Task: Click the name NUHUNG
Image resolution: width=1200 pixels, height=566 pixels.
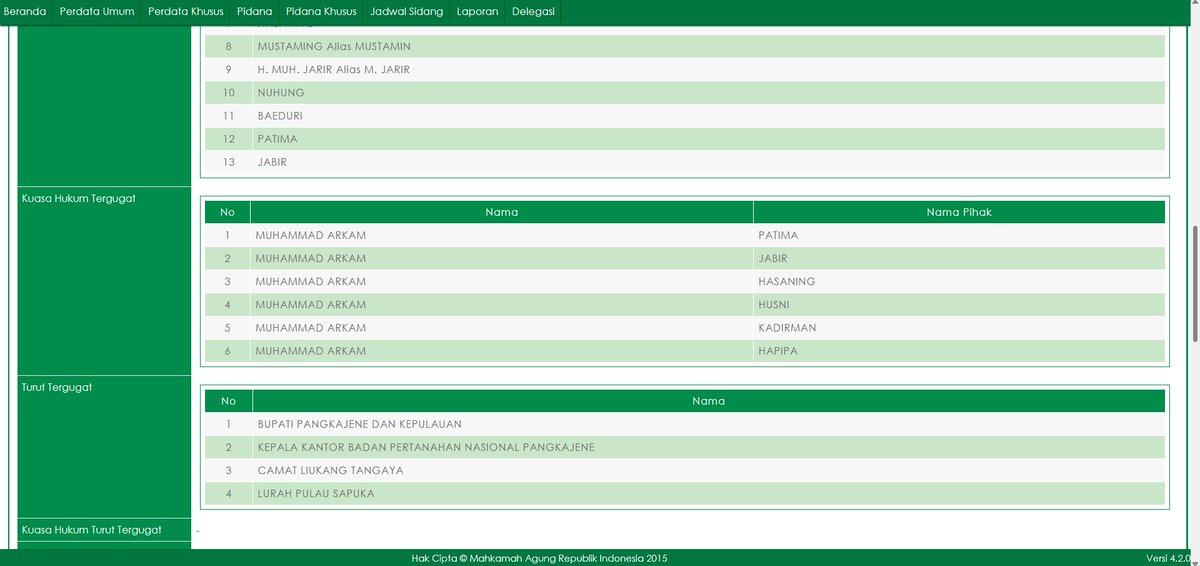Action: 281,93
